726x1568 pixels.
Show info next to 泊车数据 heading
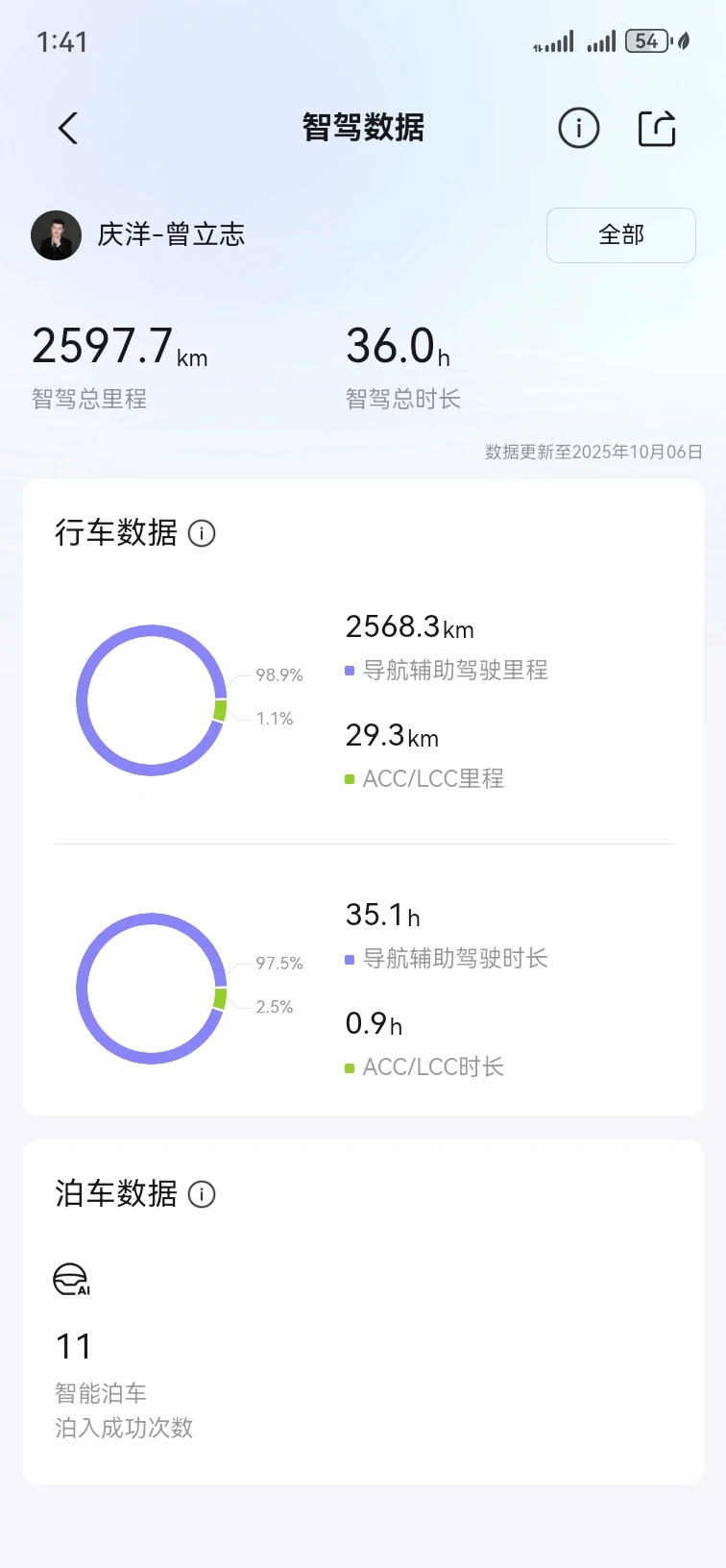pos(202,1194)
